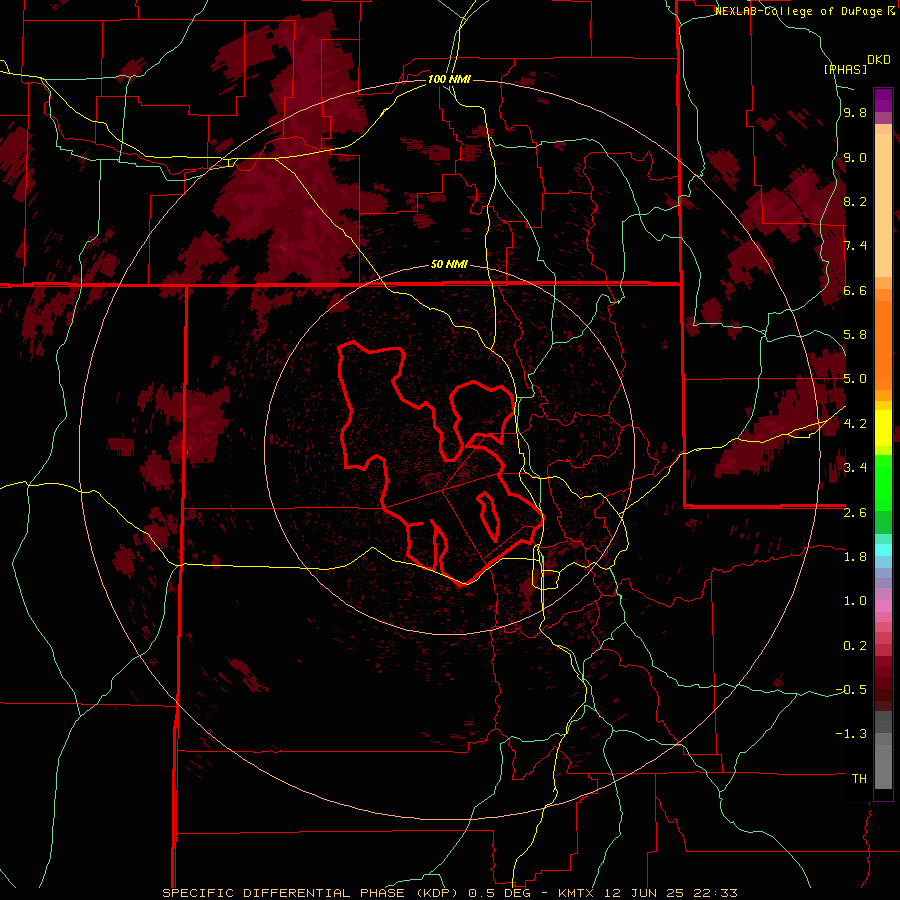Click the 8.2 scale label
Image resolution: width=900 pixels, height=900 pixels.
click(x=855, y=201)
